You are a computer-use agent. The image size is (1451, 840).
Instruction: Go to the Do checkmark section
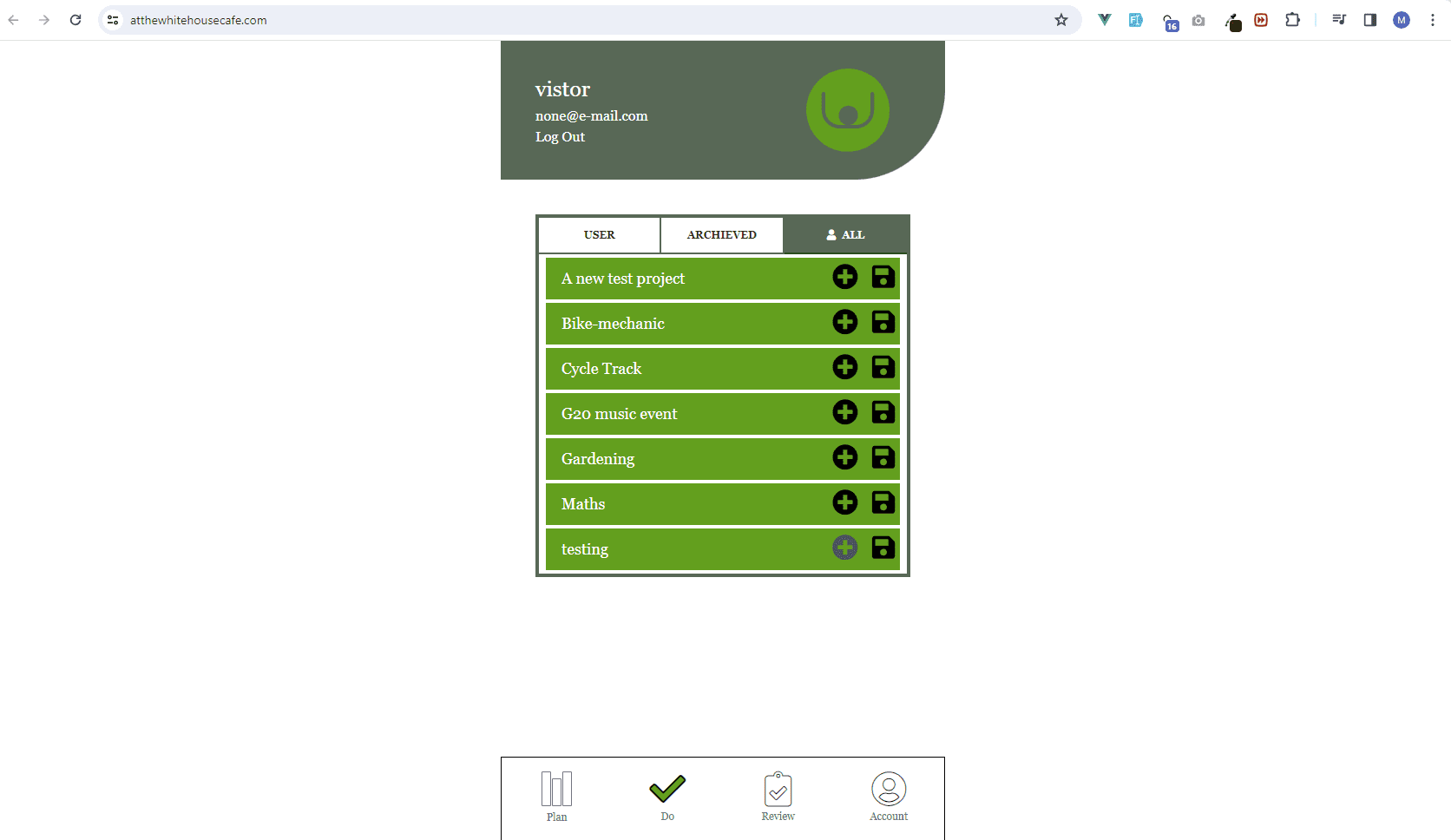[667, 796]
